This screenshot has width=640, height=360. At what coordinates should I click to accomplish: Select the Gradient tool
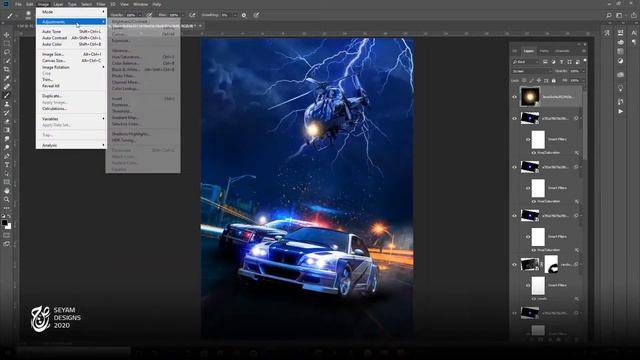pyautogui.click(x=7, y=130)
